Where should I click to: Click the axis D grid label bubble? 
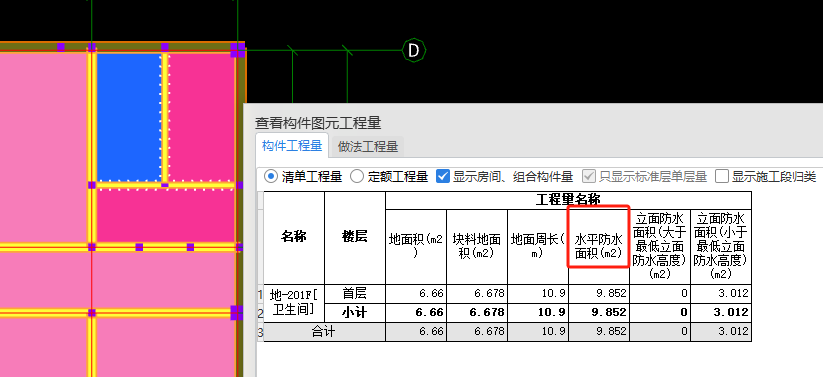click(x=414, y=50)
